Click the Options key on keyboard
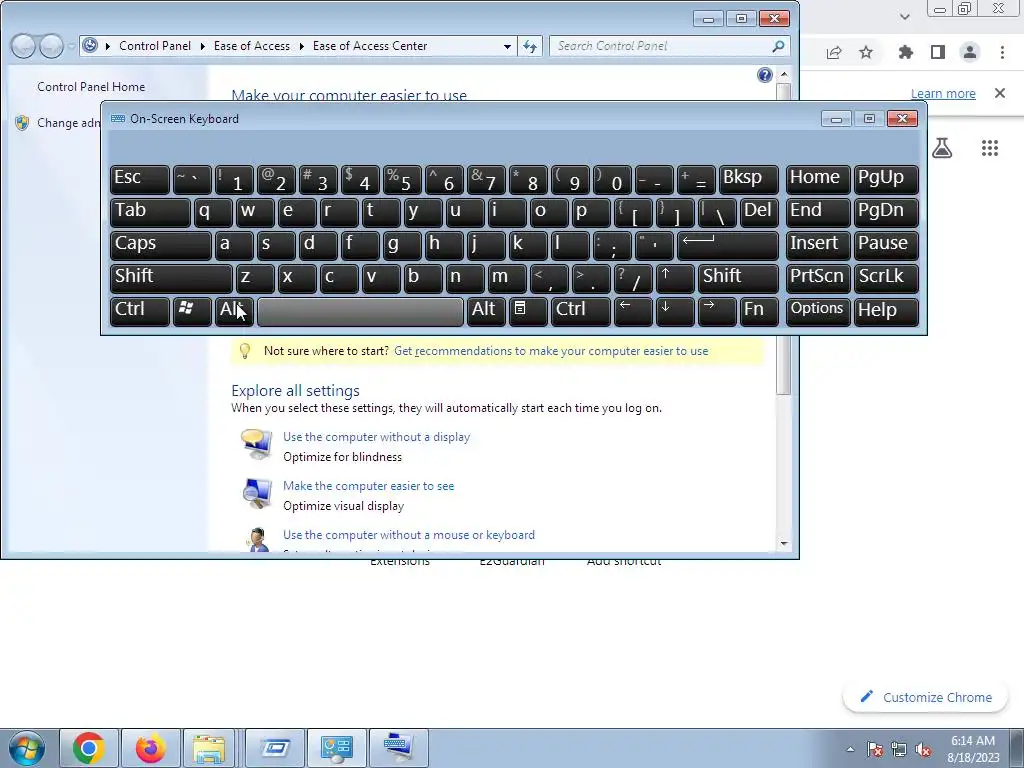 [x=817, y=310]
